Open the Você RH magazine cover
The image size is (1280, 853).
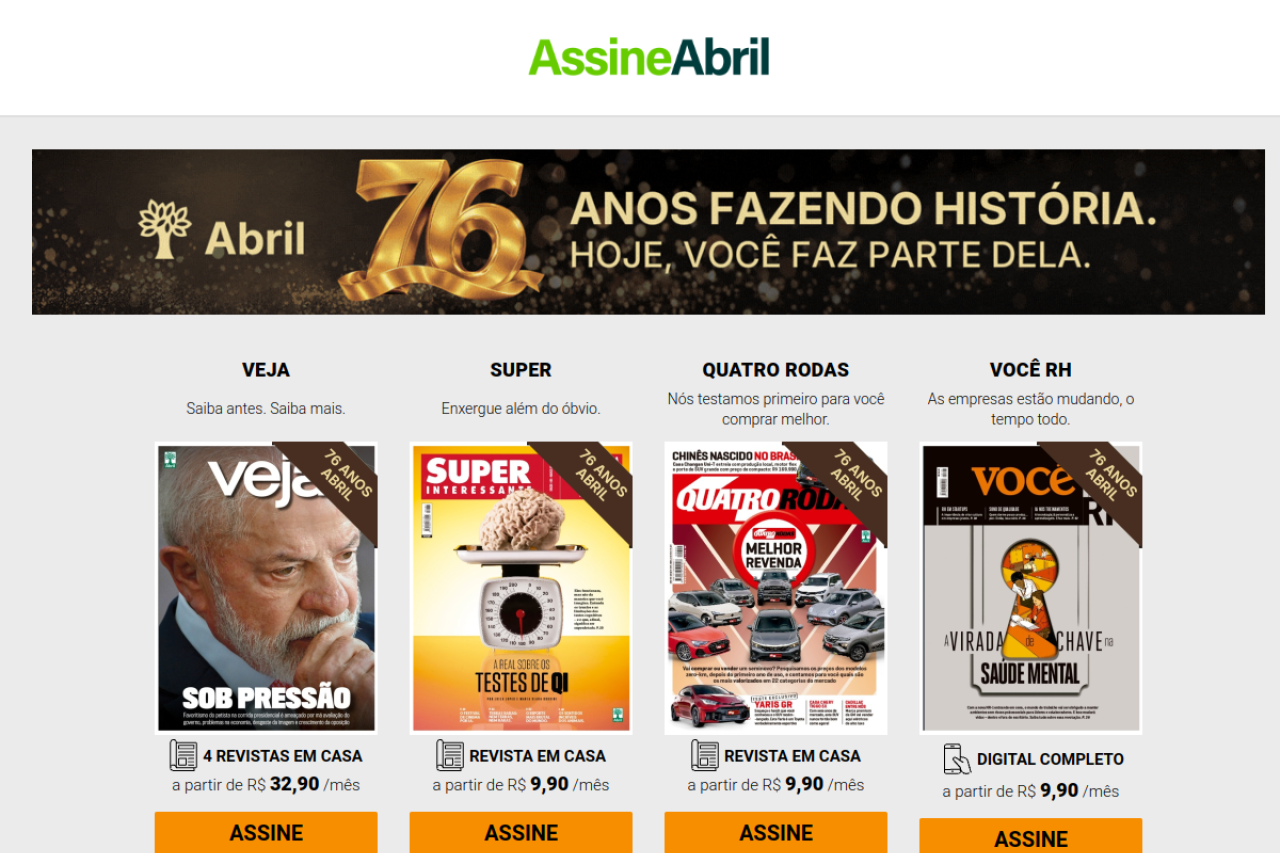tap(1031, 588)
